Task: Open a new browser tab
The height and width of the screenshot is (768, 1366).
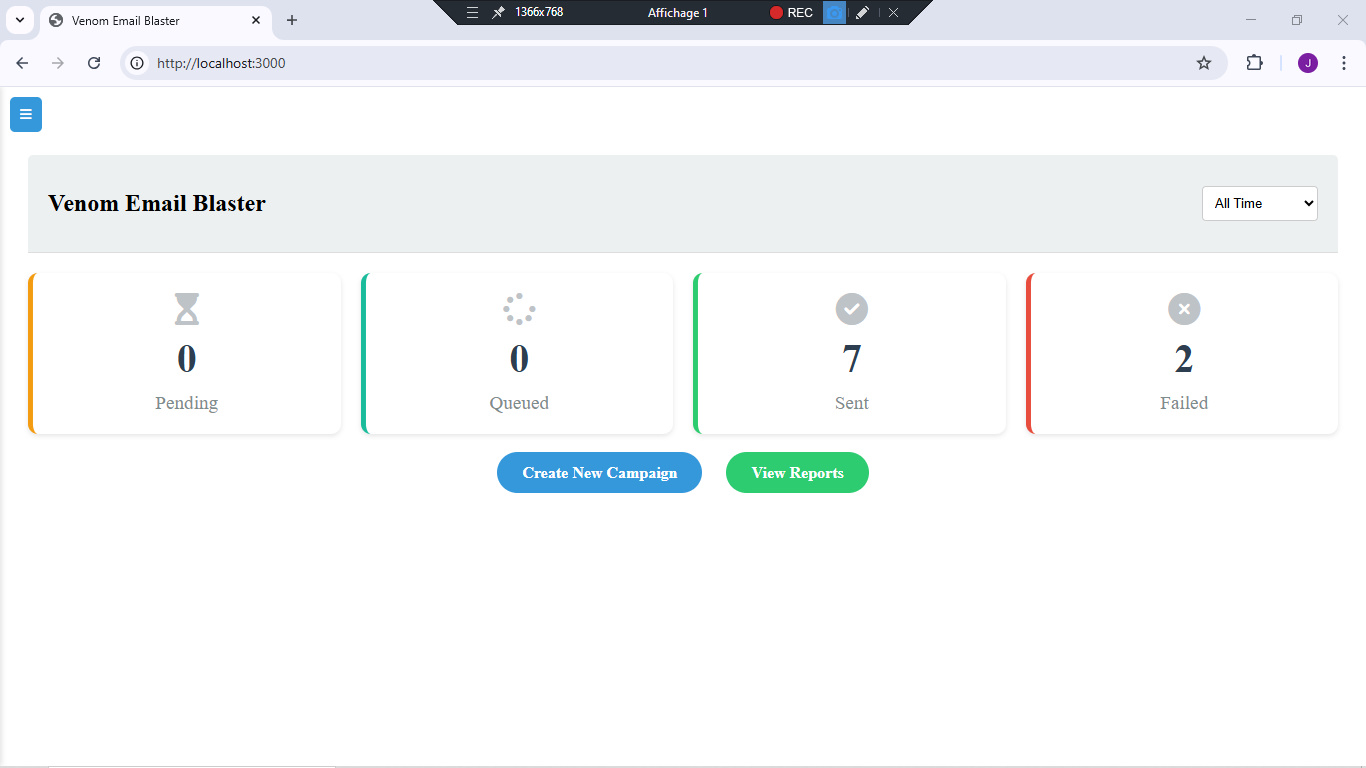Action: point(292,20)
